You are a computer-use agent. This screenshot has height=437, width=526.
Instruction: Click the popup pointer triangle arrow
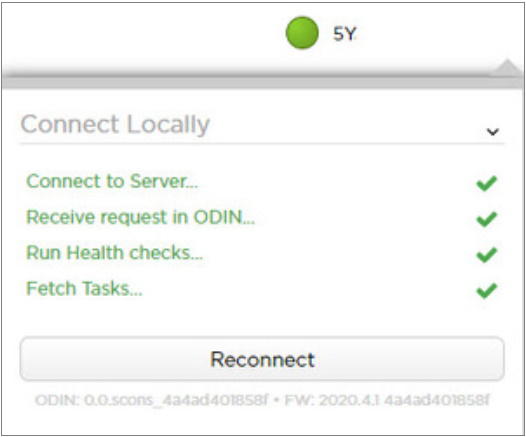507,67
